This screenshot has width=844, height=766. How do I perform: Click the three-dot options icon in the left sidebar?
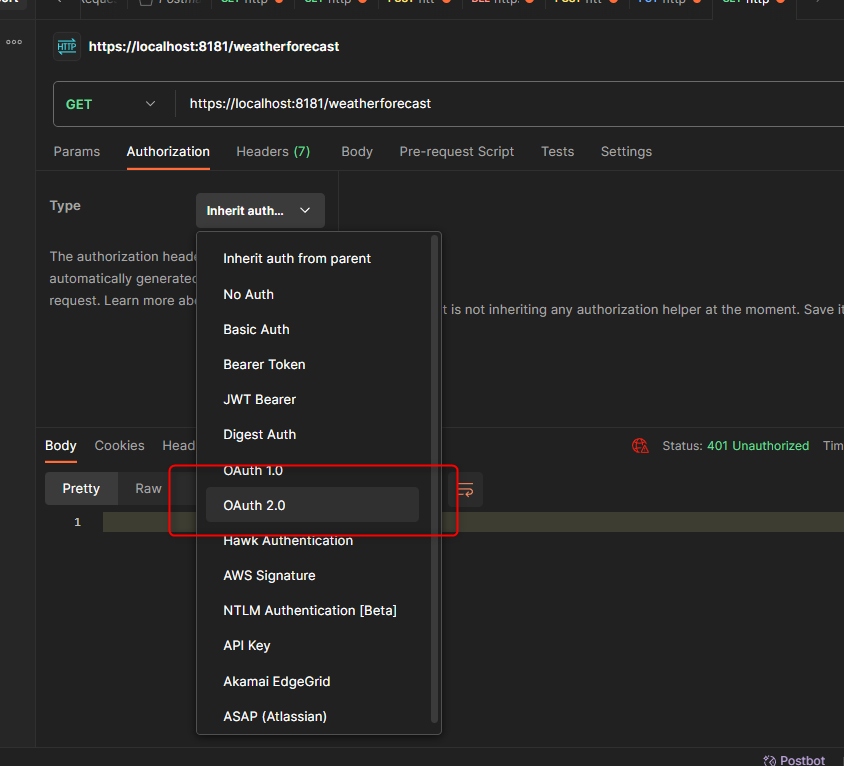coord(14,42)
